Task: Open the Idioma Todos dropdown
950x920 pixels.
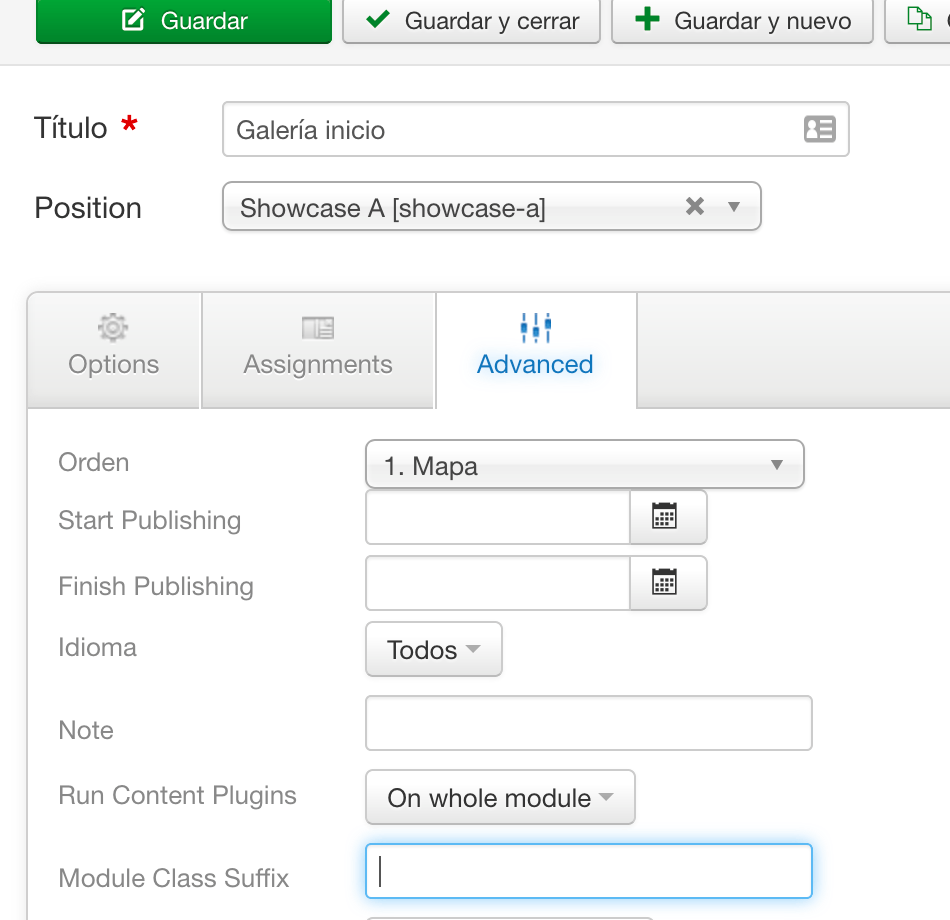Action: [434, 649]
